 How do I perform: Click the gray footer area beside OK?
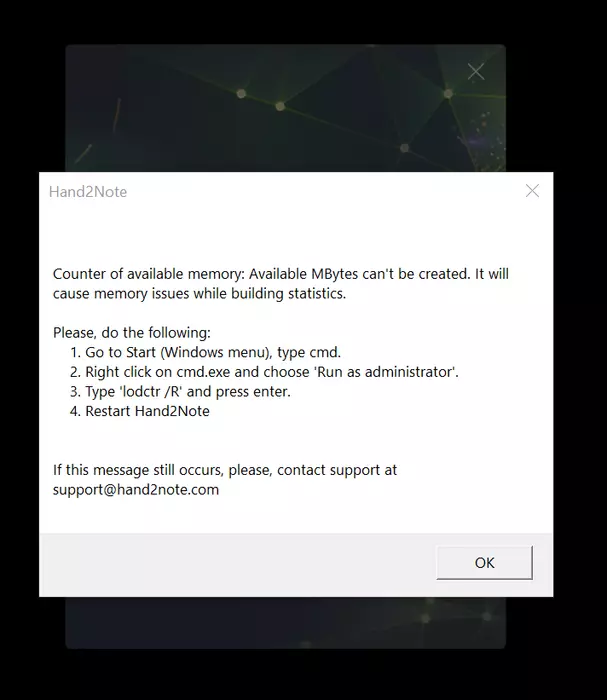pos(237,565)
